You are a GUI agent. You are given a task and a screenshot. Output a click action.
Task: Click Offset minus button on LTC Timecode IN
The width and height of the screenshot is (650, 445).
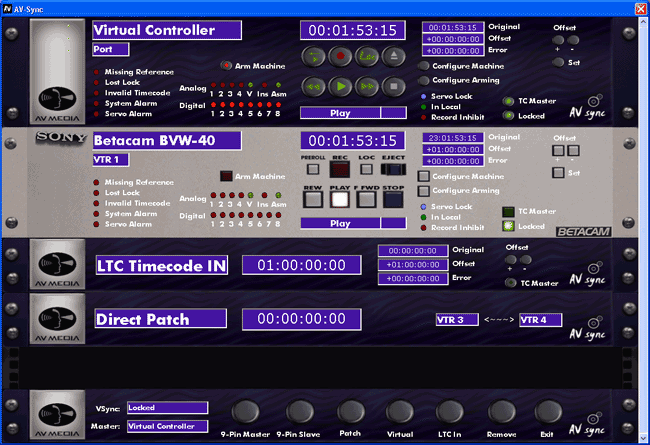pyautogui.click(x=526, y=260)
